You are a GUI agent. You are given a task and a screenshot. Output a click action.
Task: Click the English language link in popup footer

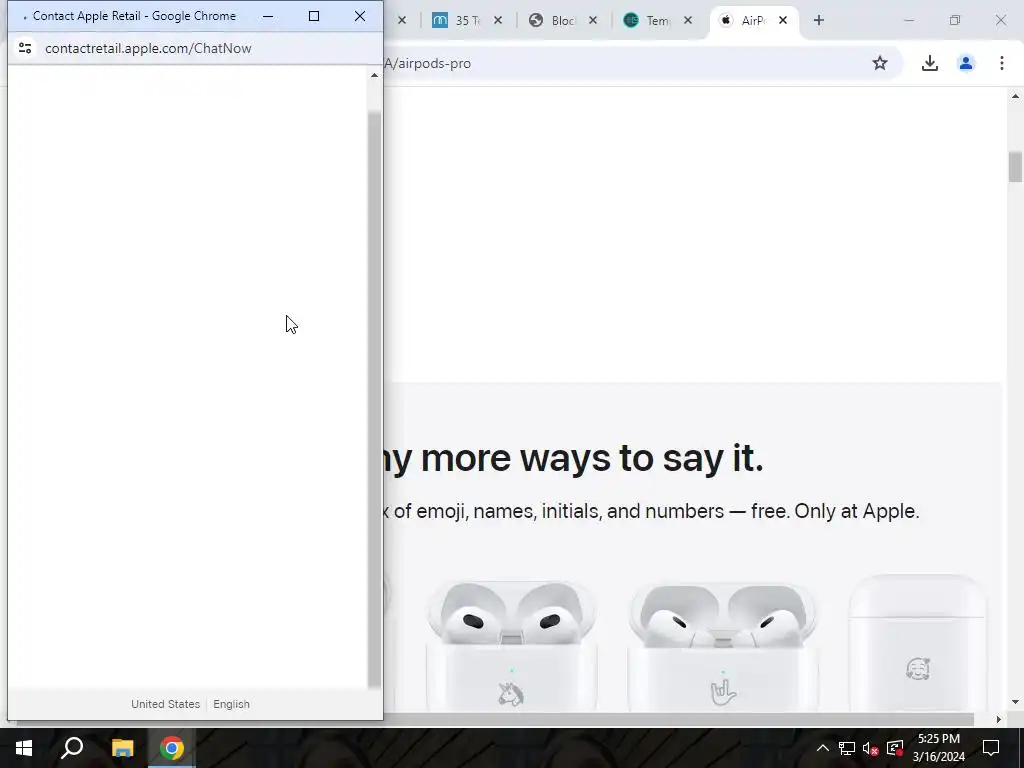231,704
